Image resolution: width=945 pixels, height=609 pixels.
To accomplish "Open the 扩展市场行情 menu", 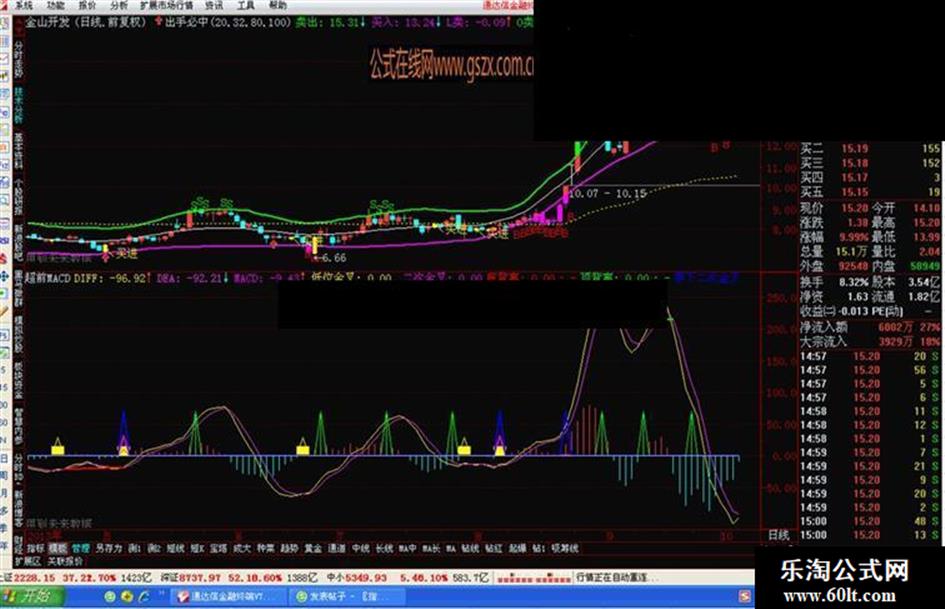I will click(166, 5).
